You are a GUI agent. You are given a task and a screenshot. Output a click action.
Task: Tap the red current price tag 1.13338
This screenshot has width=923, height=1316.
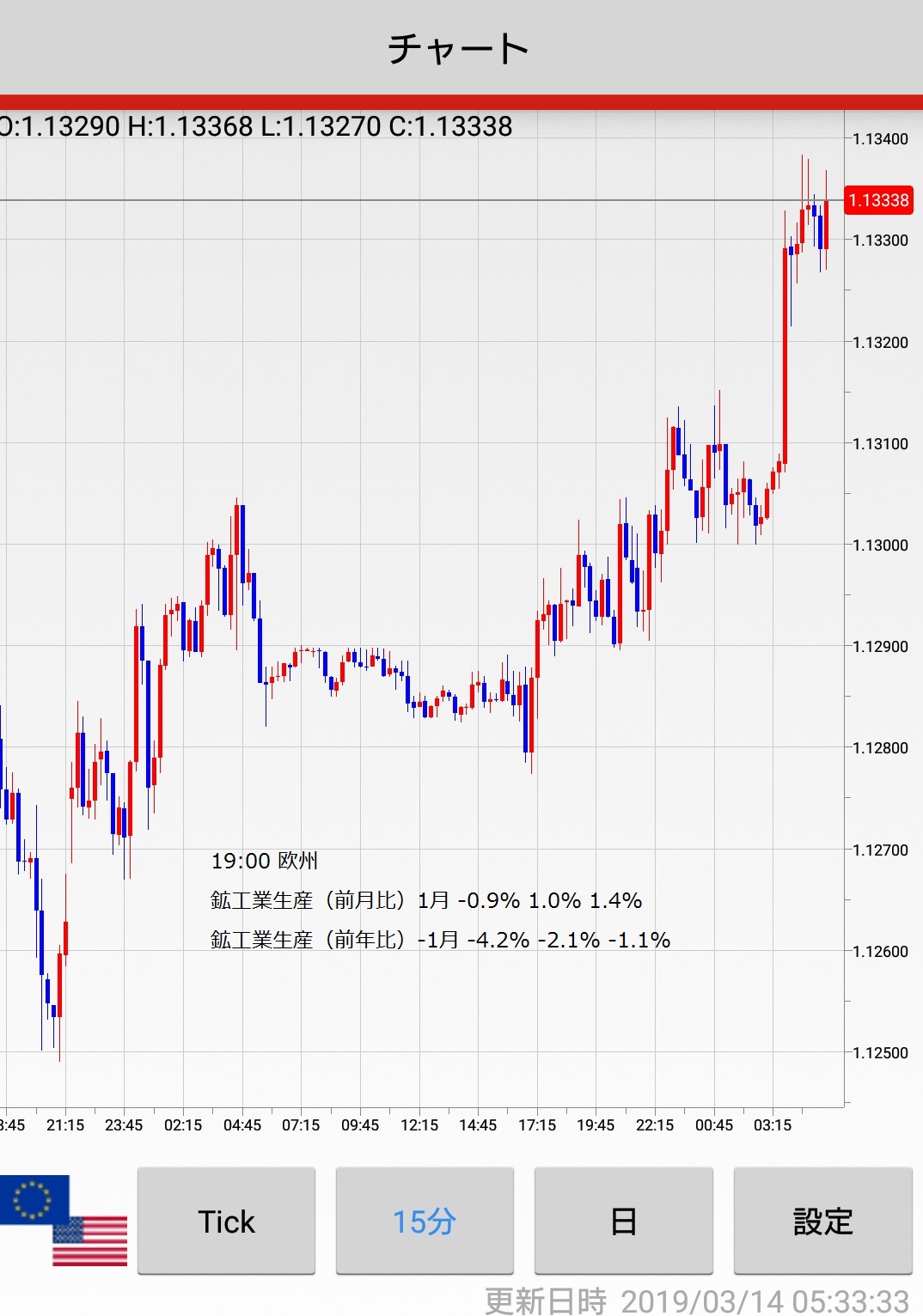[x=878, y=200]
